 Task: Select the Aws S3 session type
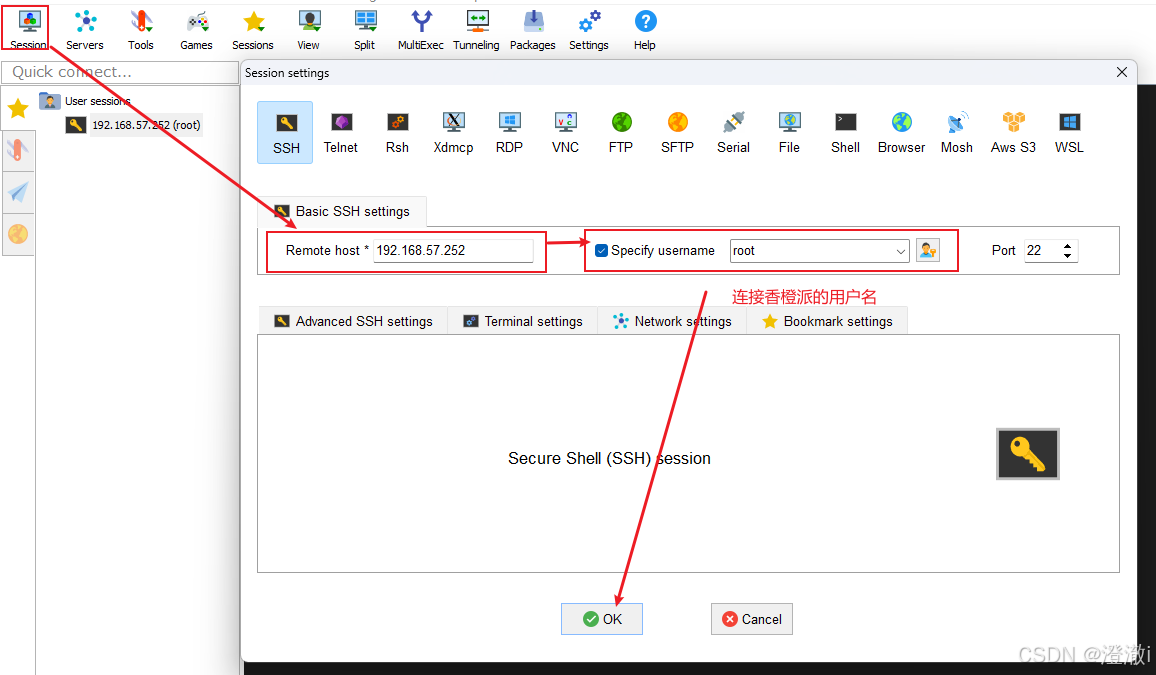pos(1013,133)
